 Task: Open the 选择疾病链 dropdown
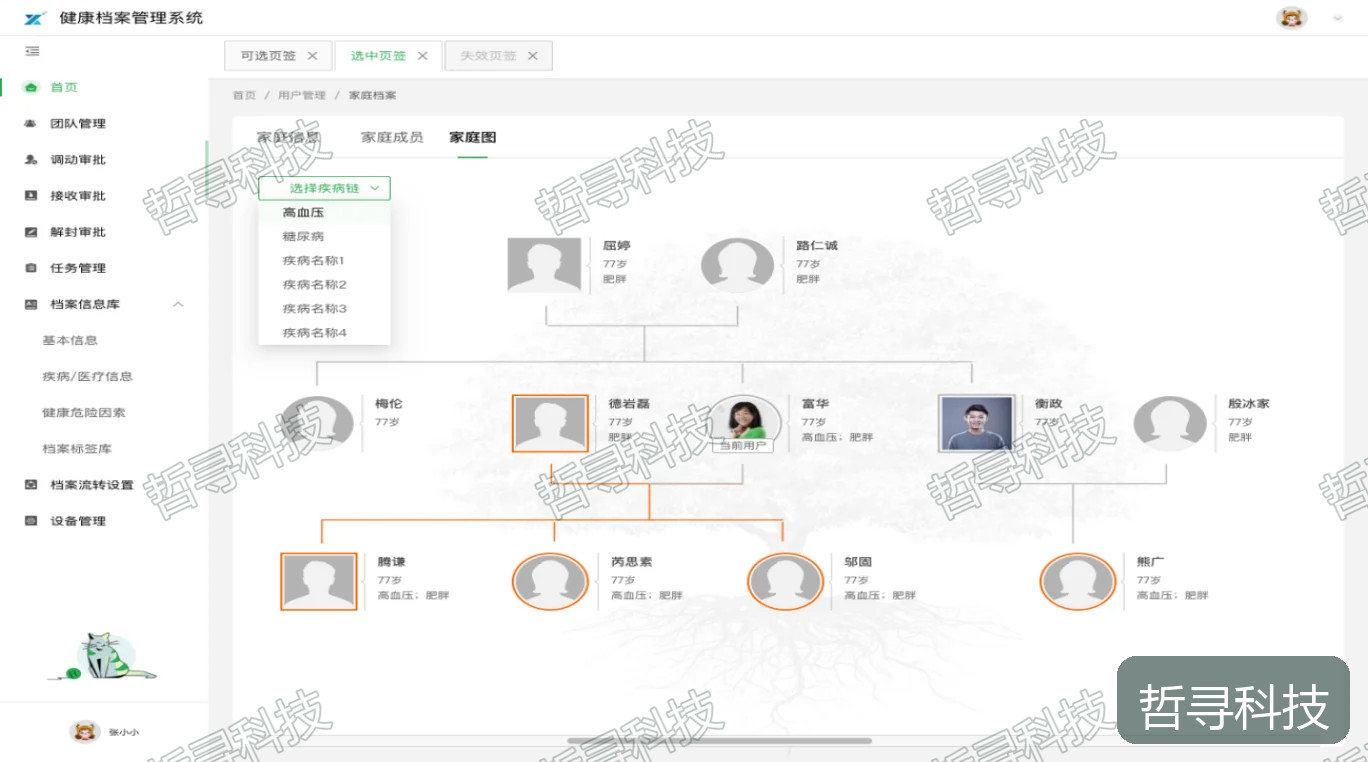pos(324,188)
